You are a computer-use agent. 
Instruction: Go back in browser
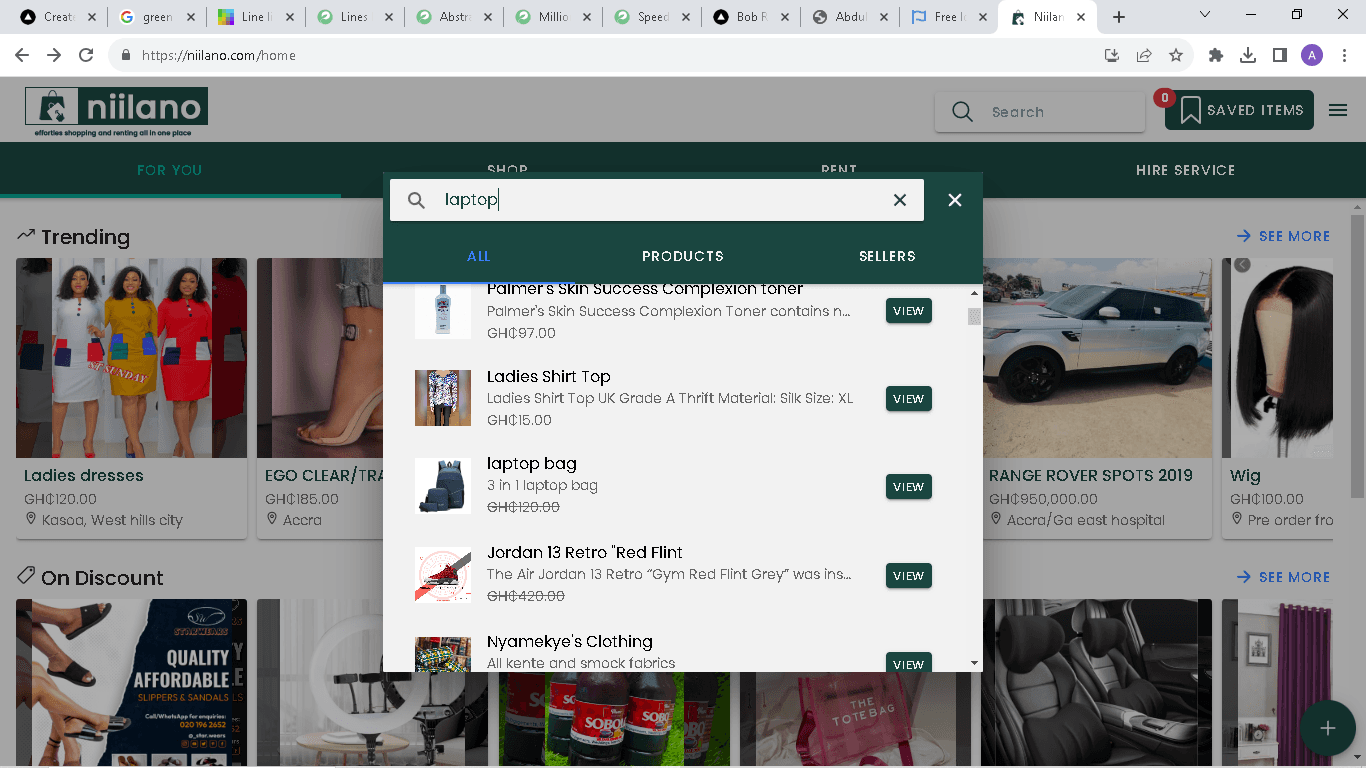22,56
